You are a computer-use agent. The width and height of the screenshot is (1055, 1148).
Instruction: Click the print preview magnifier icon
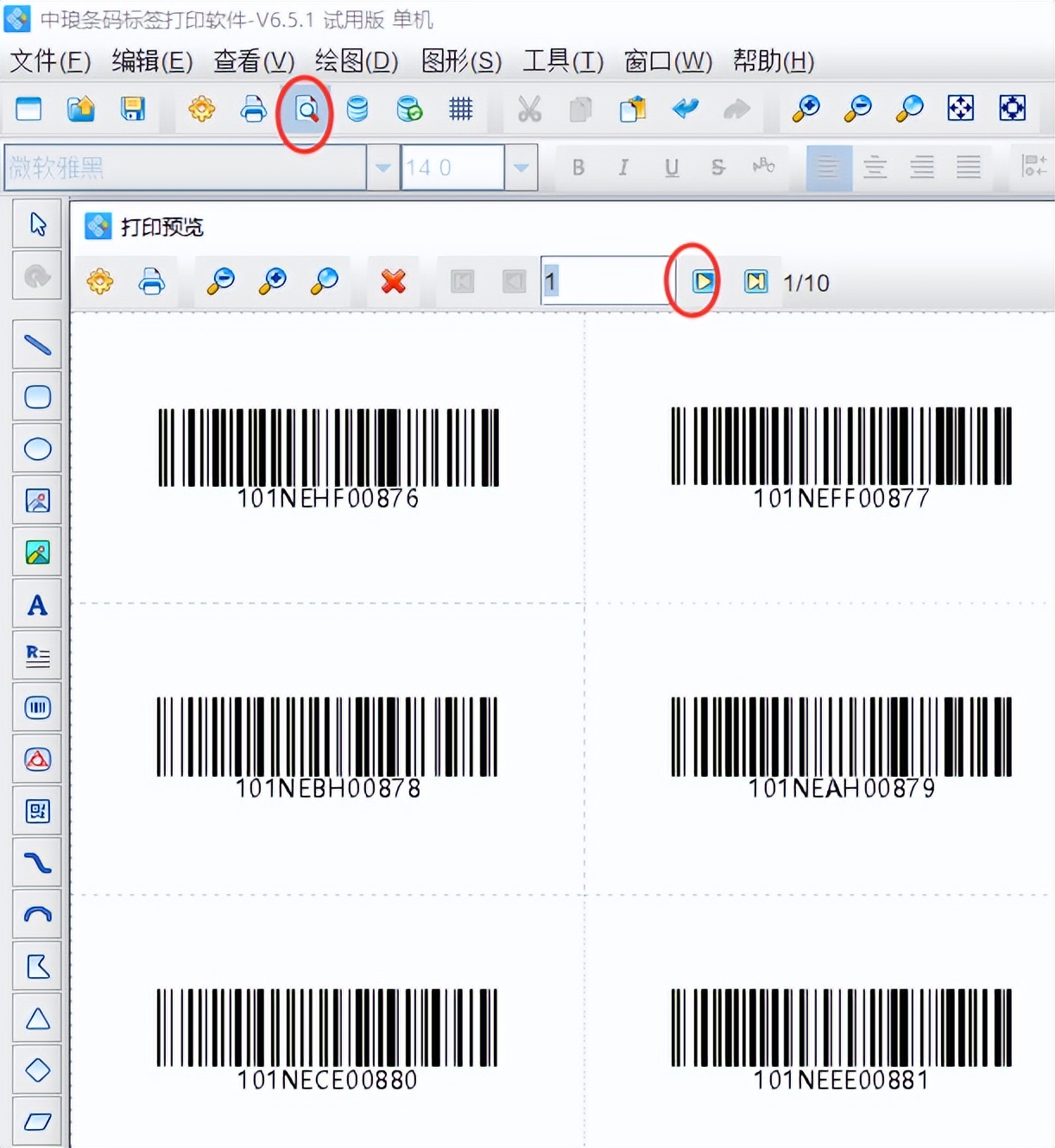pos(306,110)
